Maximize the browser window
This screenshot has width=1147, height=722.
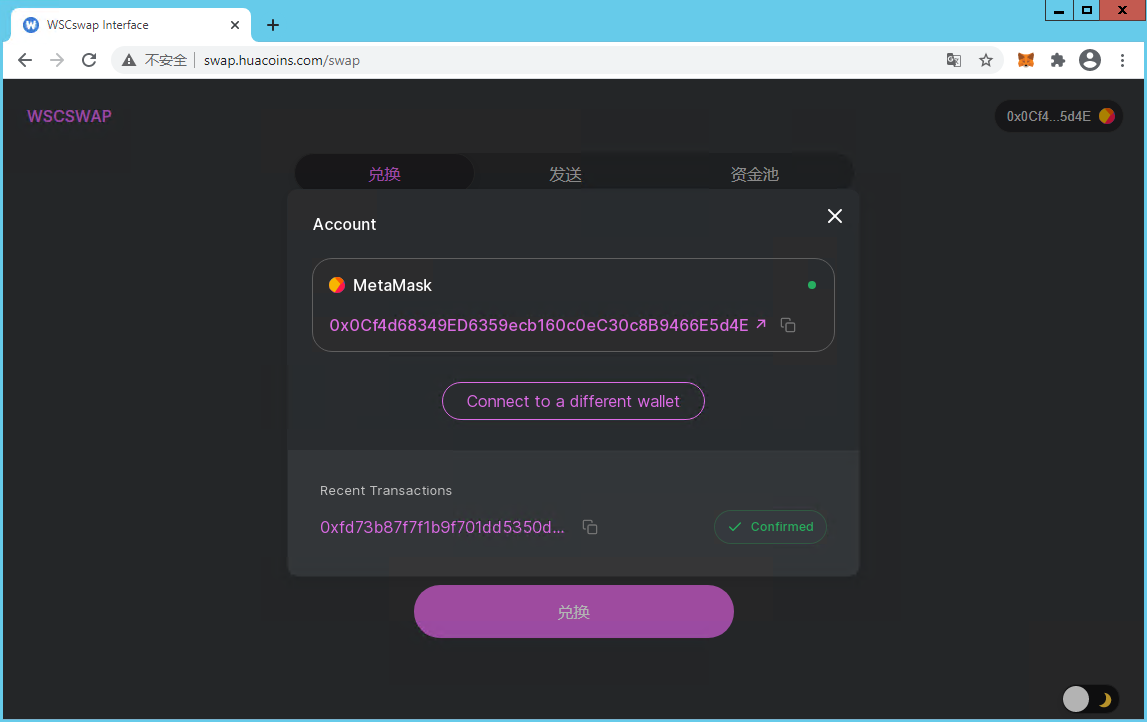(1087, 10)
